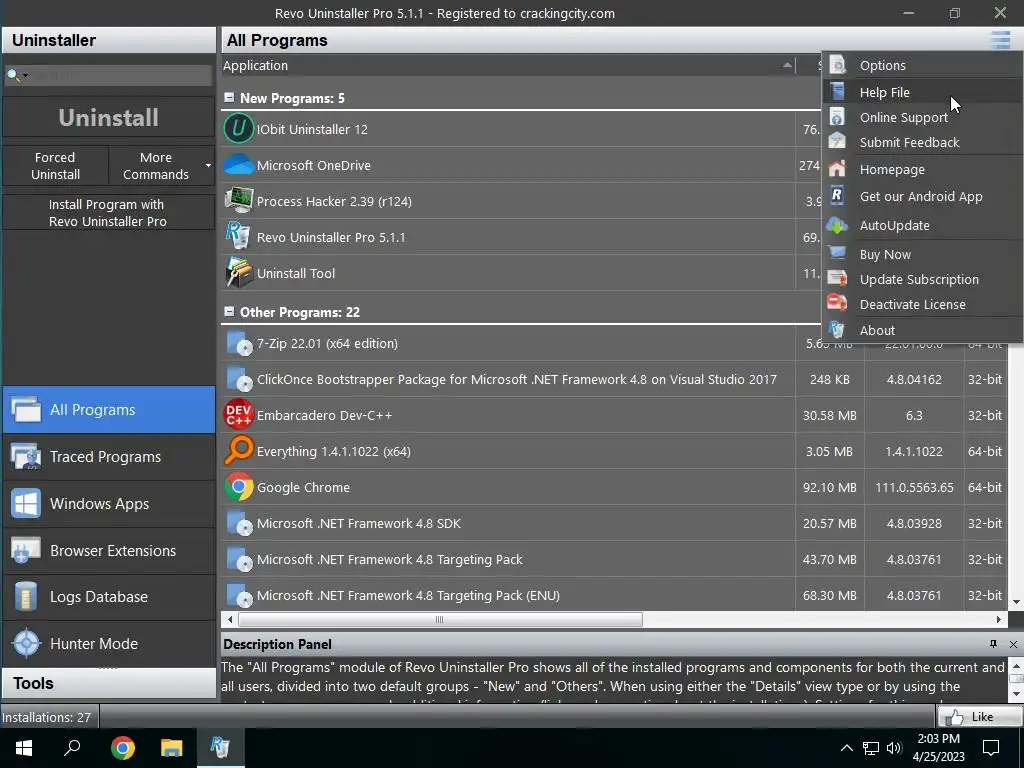
Task: Click the Installations: 27 status text
Action: pos(46,717)
